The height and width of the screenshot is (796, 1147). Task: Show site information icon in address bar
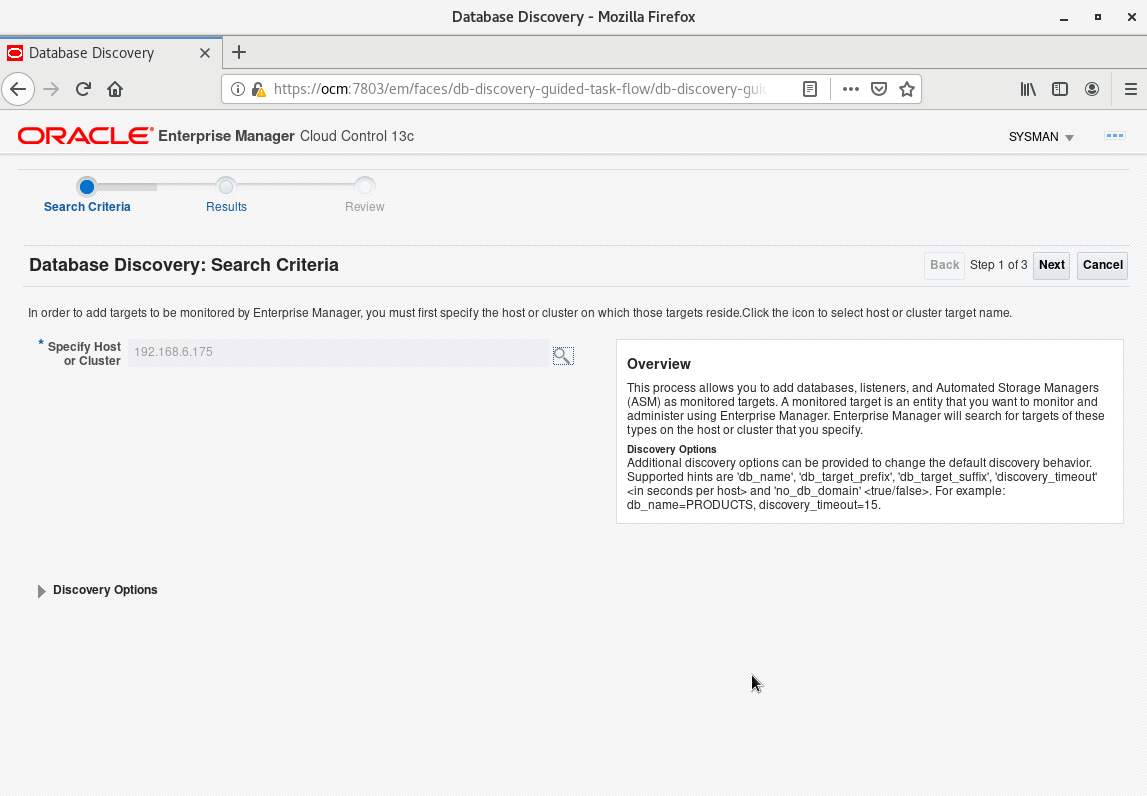point(238,89)
